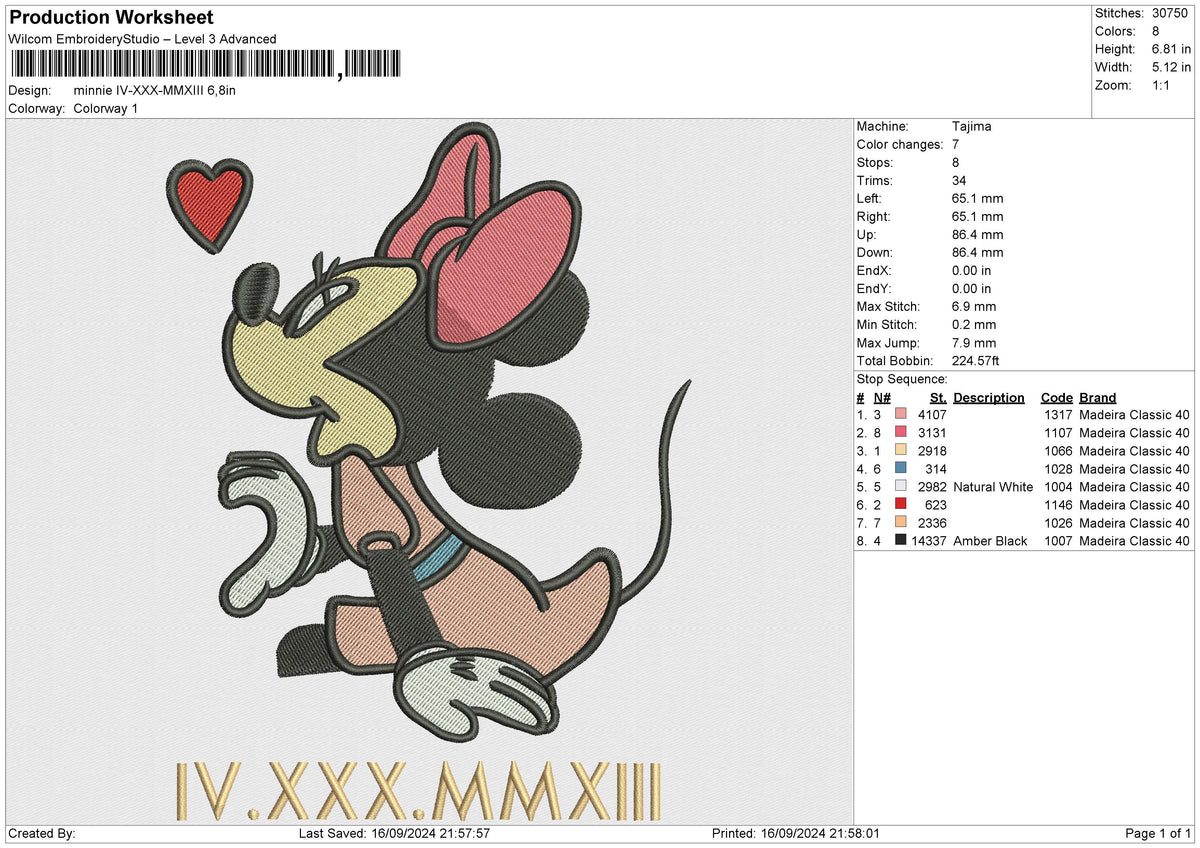
Task: Click the N# column header
Action: [882, 397]
